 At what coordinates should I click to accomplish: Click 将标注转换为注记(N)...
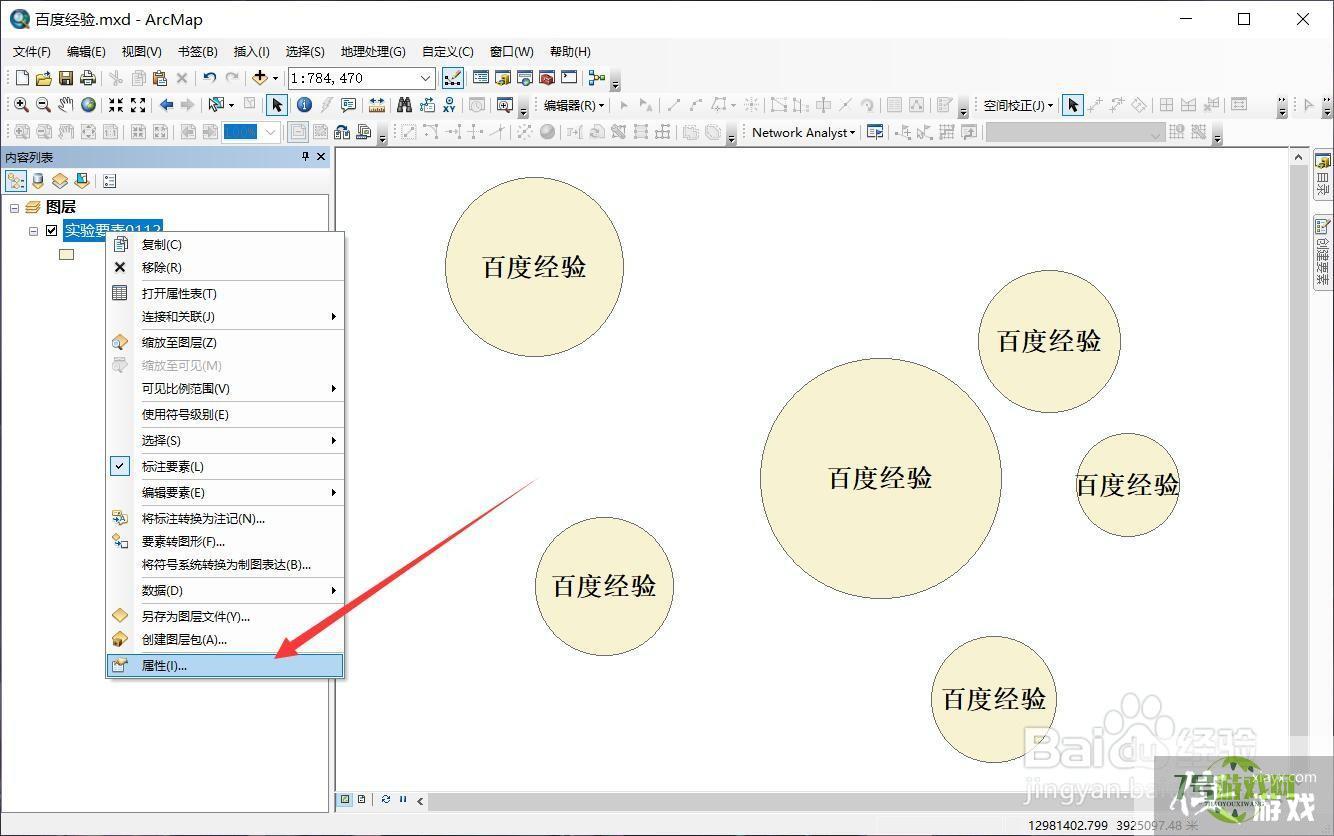click(x=225, y=518)
